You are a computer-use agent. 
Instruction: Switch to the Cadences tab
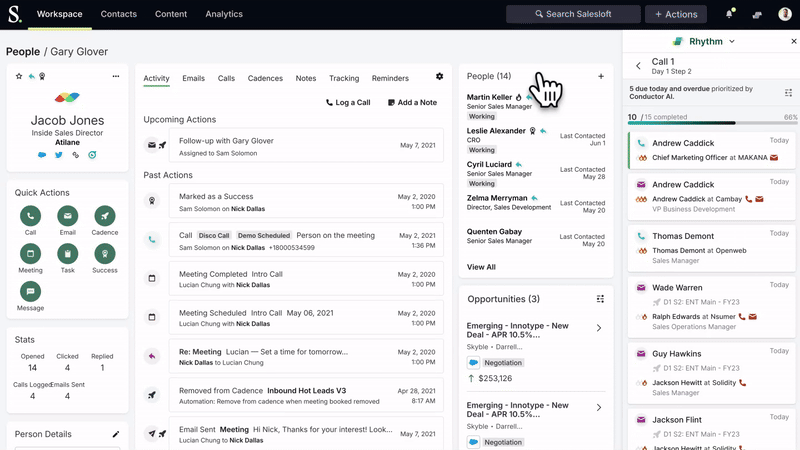[x=265, y=78]
